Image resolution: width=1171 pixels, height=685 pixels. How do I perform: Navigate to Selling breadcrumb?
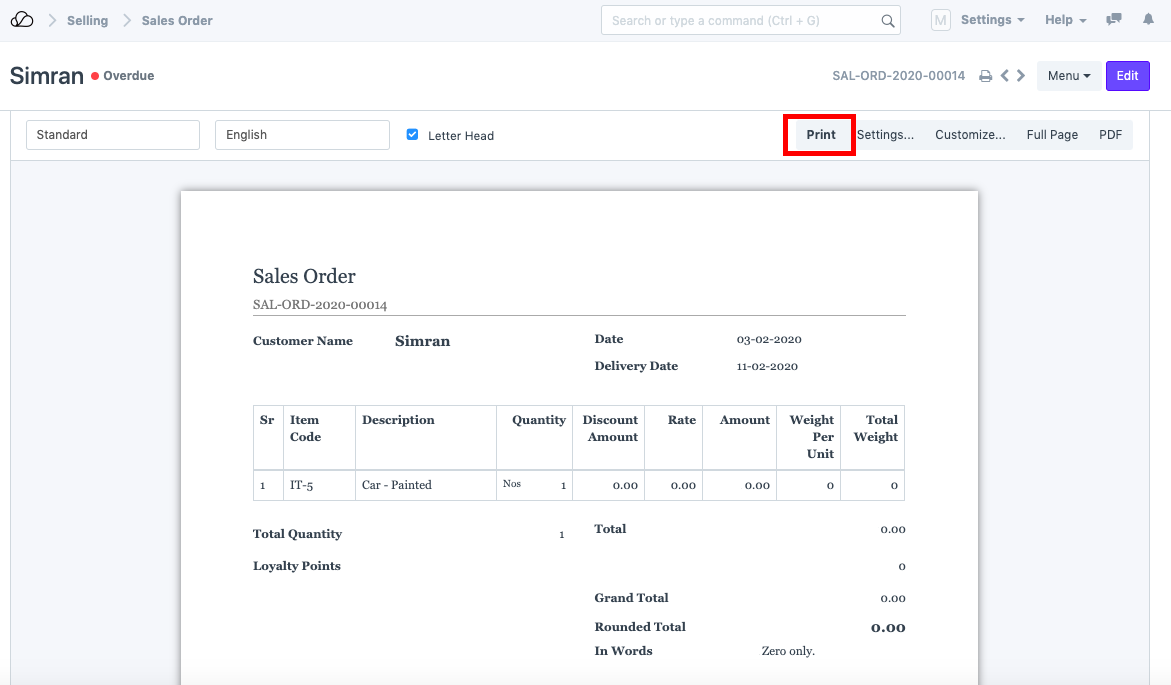click(x=87, y=20)
